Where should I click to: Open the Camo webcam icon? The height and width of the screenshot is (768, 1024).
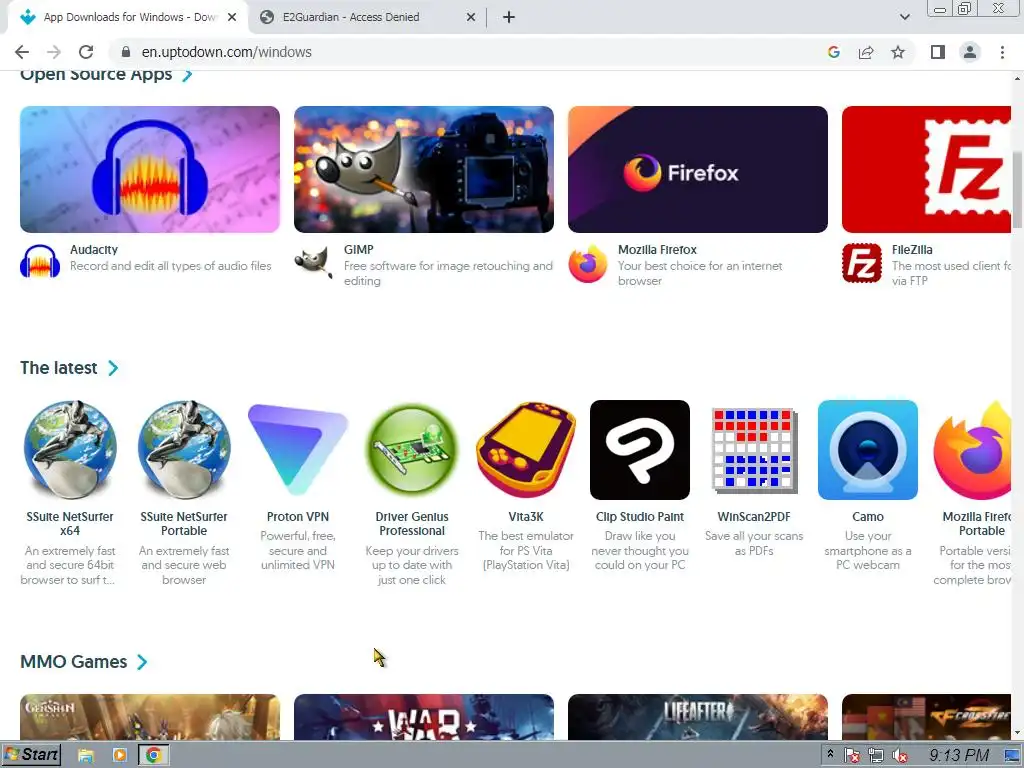(868, 450)
